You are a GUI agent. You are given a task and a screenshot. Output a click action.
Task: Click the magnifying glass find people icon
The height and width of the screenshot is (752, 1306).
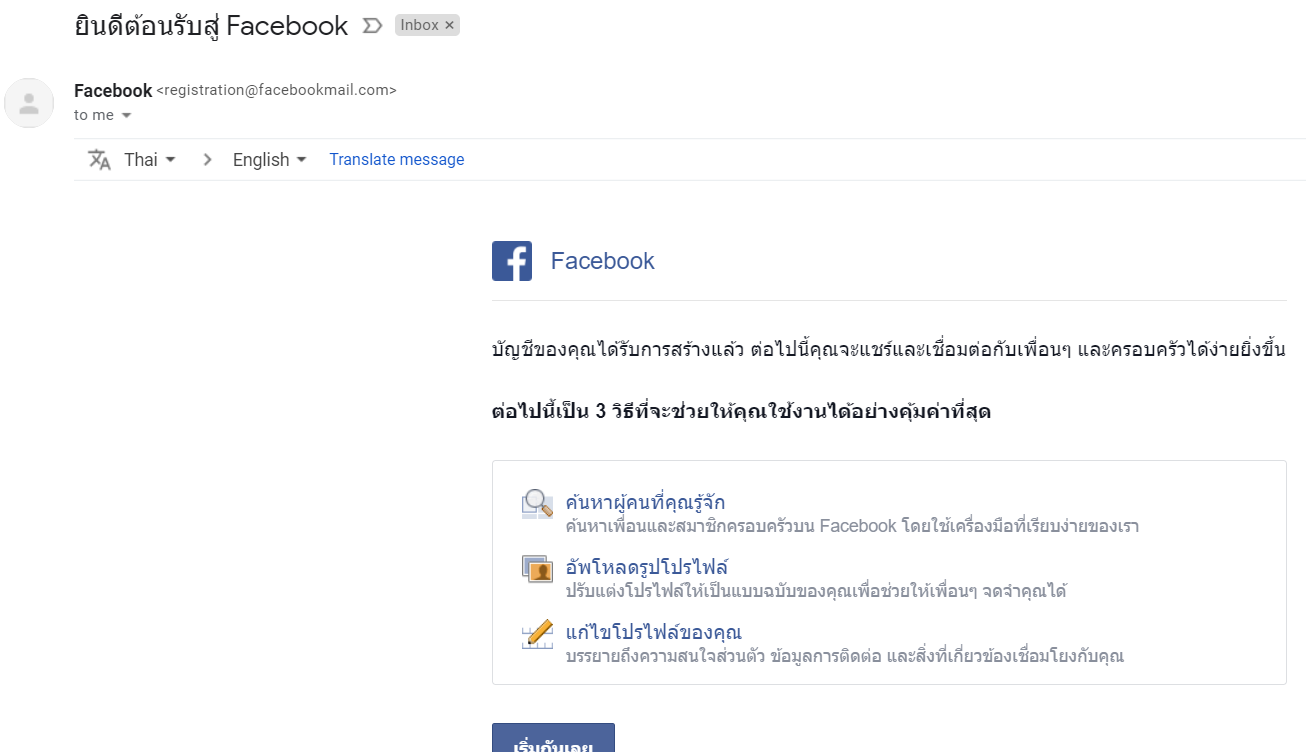point(537,504)
